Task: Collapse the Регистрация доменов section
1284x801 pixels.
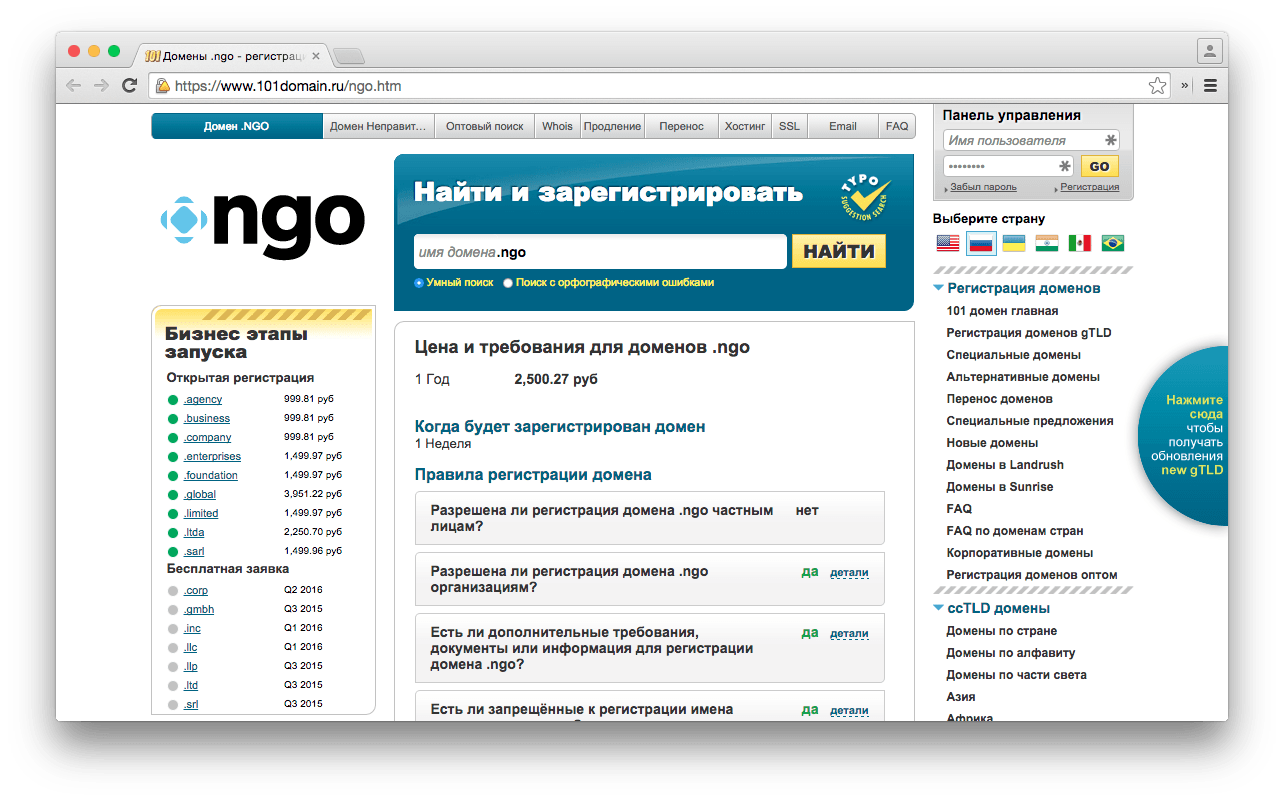Action: pyautogui.click(x=938, y=288)
